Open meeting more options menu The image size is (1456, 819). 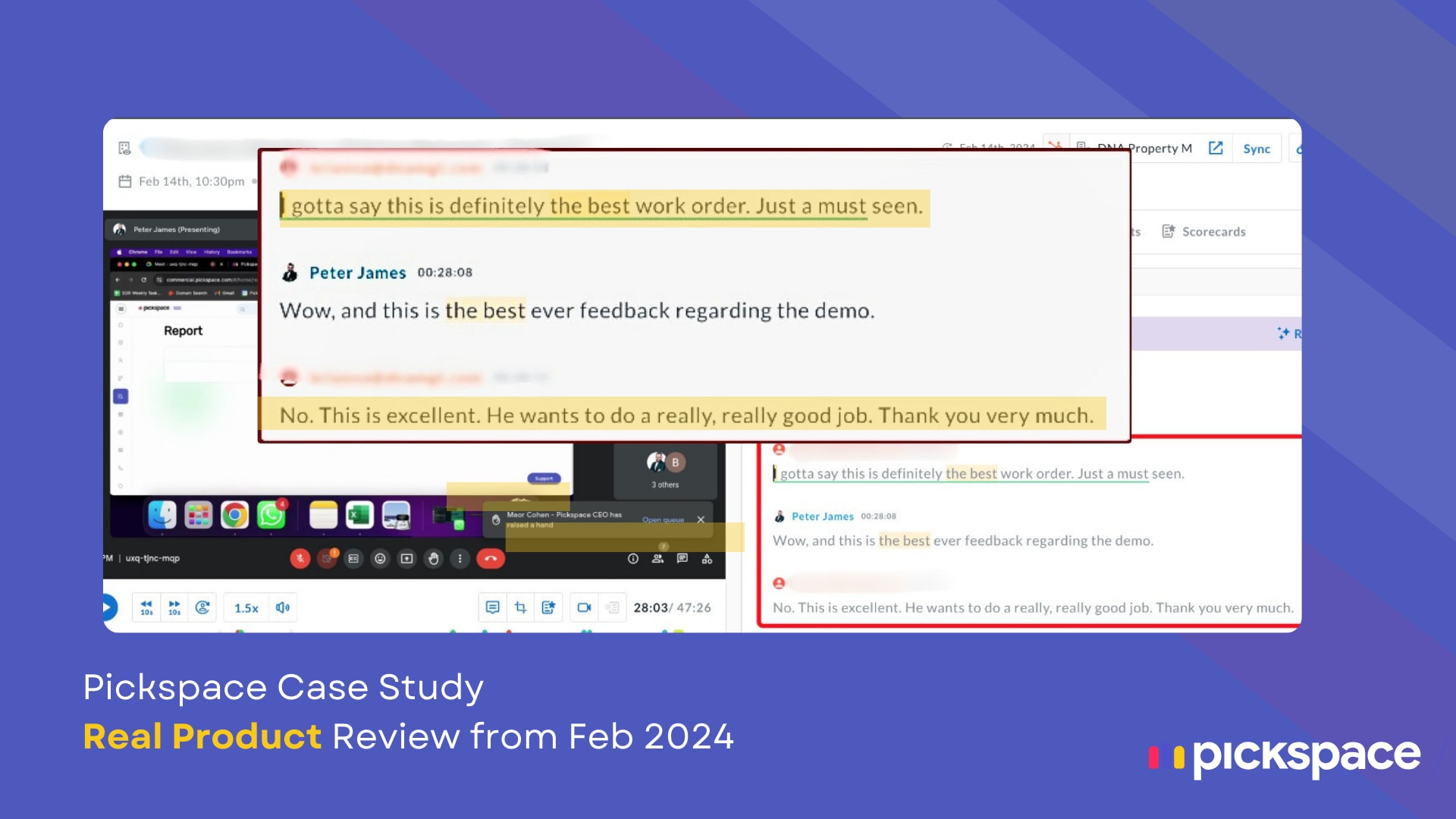(460, 559)
